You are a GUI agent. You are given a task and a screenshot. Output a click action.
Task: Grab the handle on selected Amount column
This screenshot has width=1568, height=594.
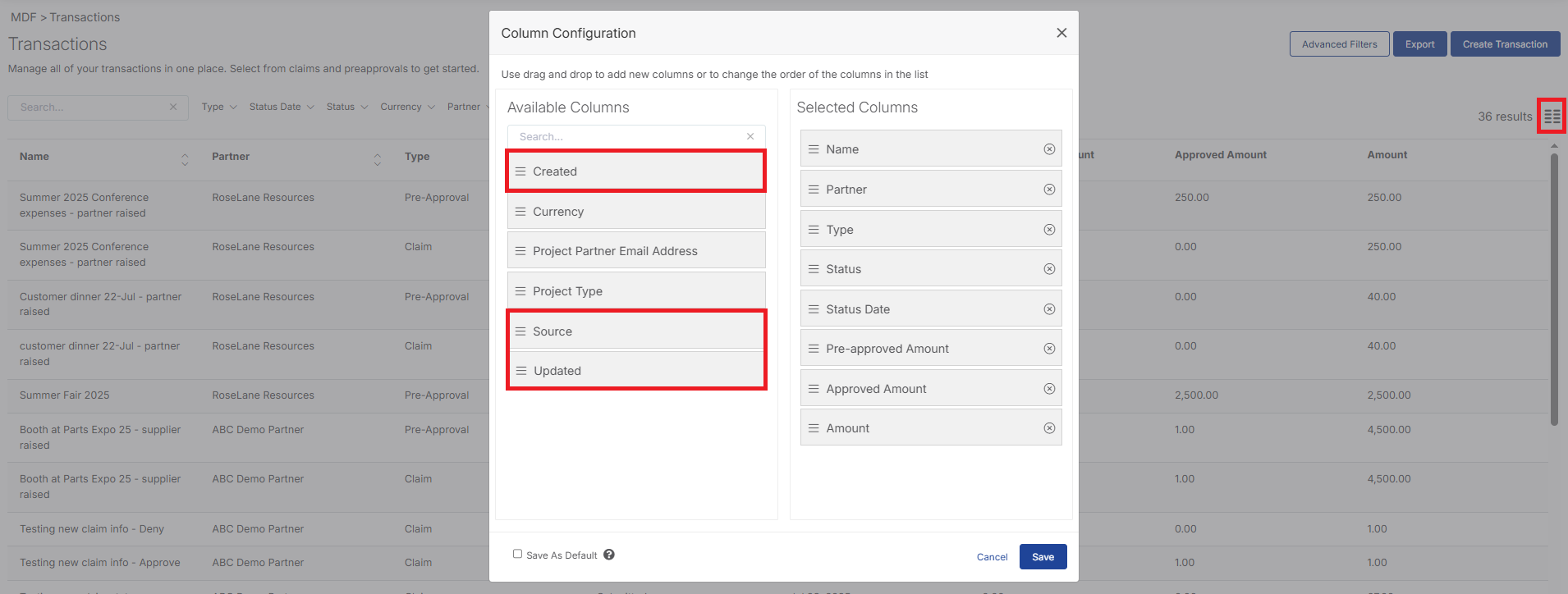(814, 428)
